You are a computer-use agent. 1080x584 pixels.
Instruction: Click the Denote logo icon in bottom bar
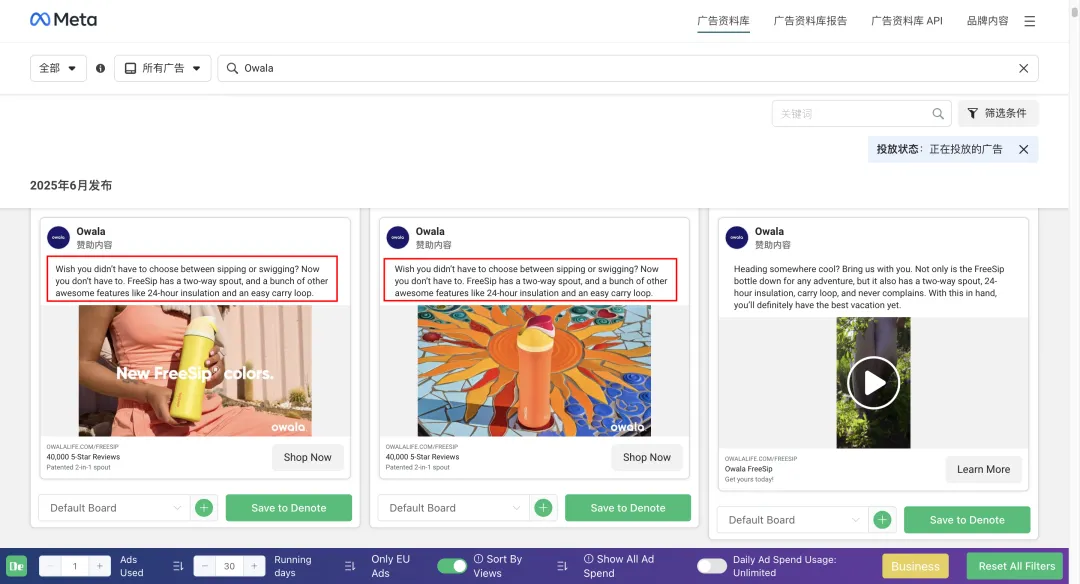[17, 566]
